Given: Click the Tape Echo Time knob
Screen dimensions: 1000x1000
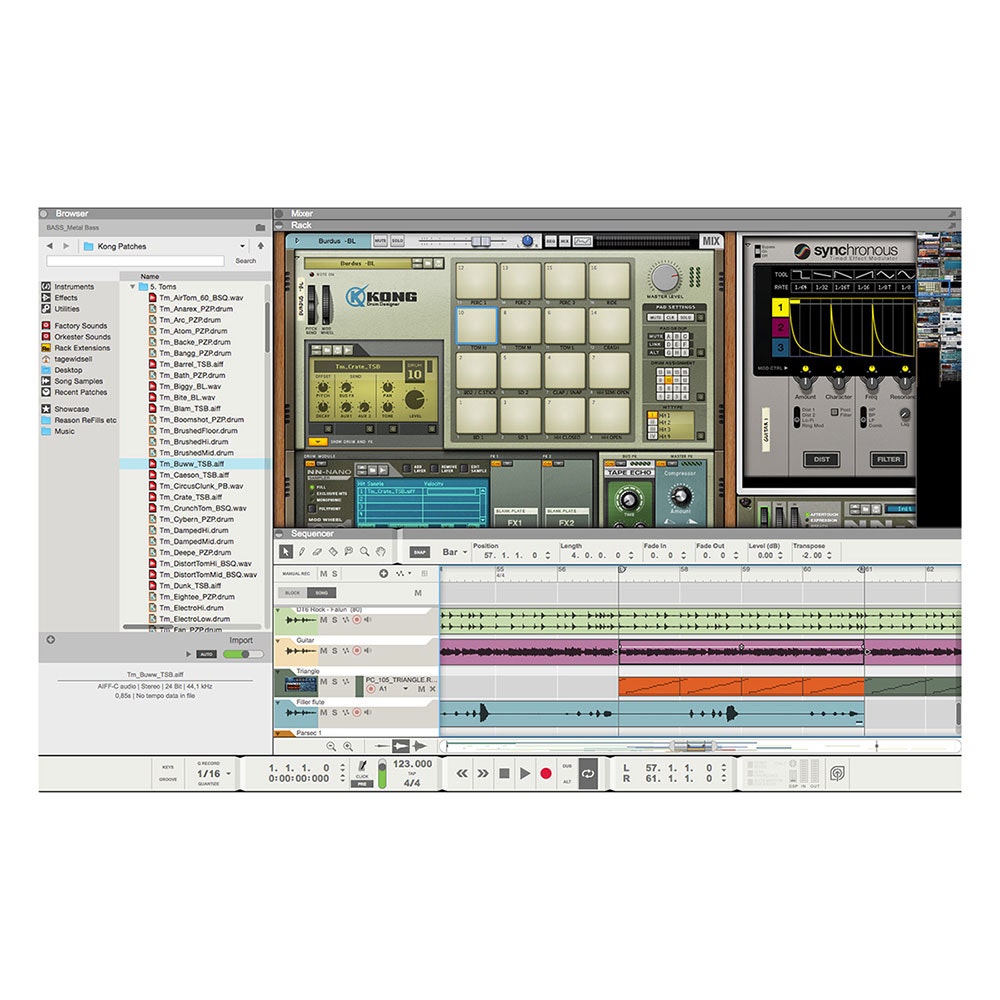Looking at the screenshot, I should [x=629, y=499].
